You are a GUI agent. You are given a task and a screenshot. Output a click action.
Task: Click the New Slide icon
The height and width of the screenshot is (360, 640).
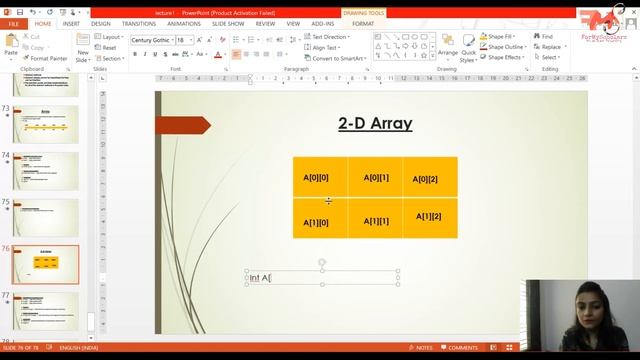tap(83, 40)
